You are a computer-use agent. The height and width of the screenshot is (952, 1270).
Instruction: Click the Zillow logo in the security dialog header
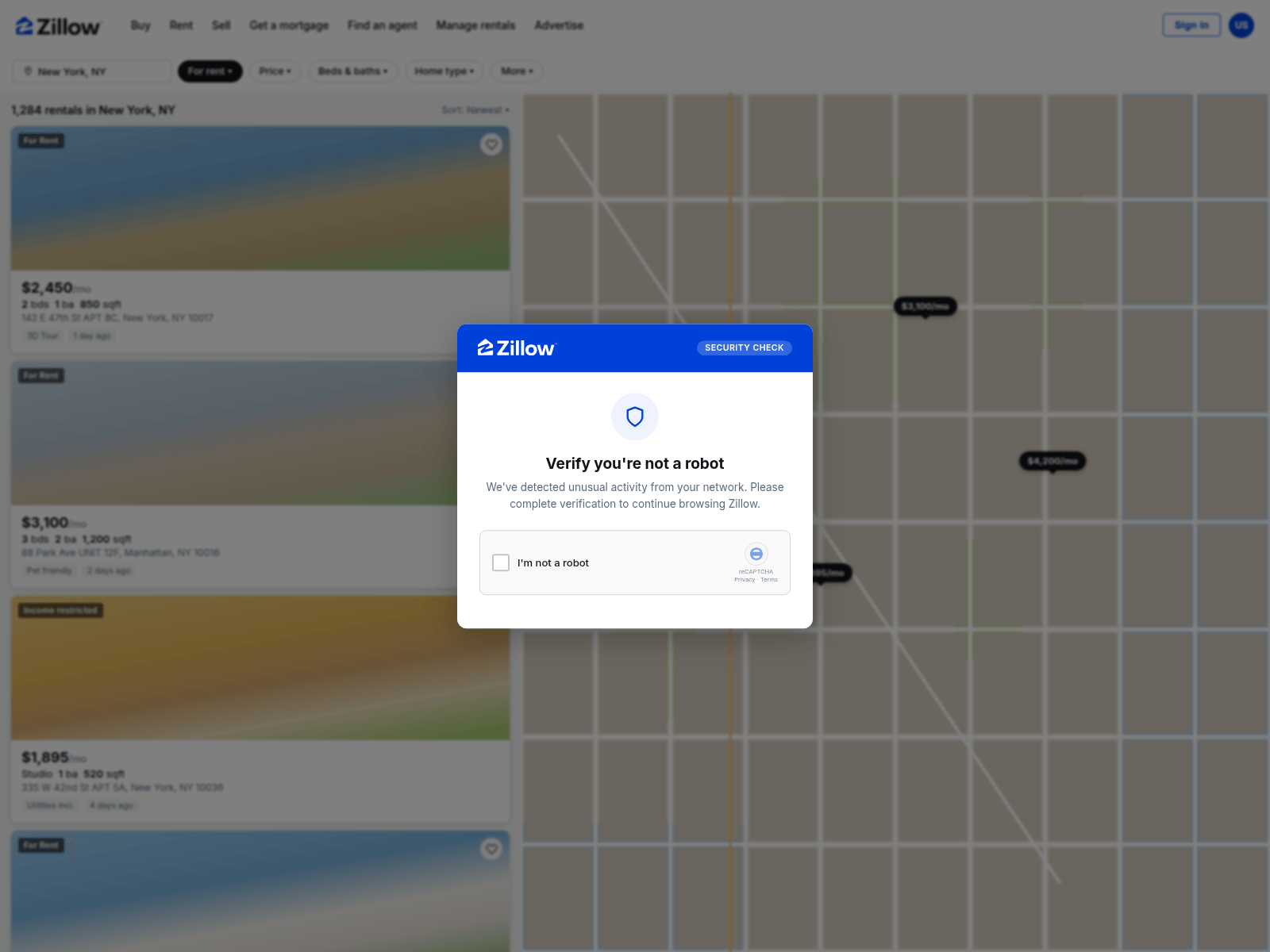click(x=517, y=348)
